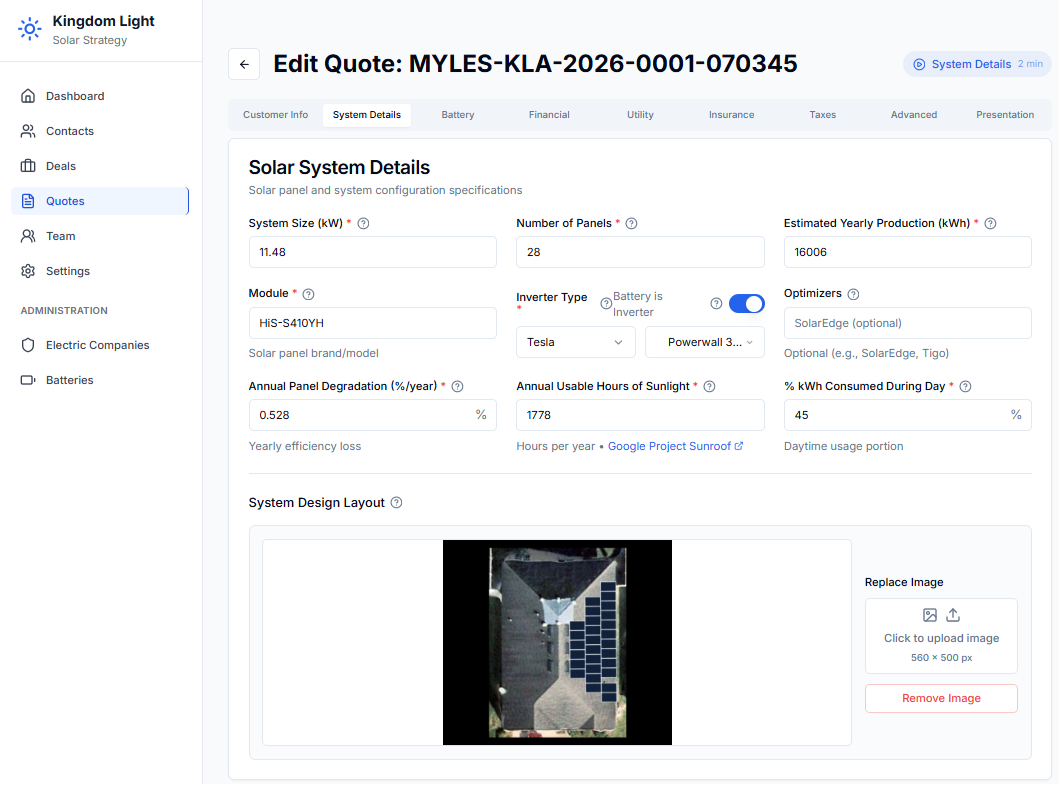The height and width of the screenshot is (785, 1060).
Task: Open the Insurance tab
Action: coord(731,115)
